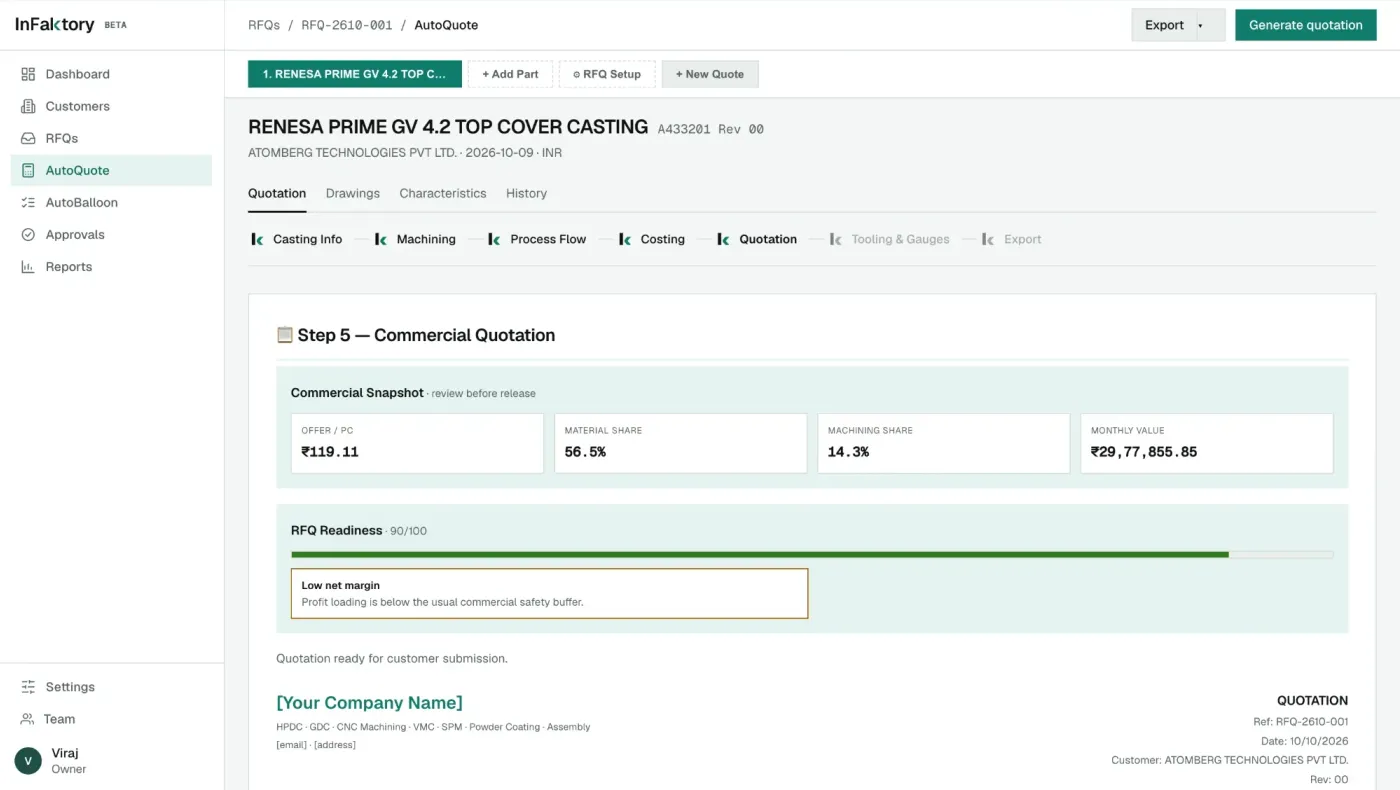
Task: Open Reports in the sidebar
Action: (112, 266)
